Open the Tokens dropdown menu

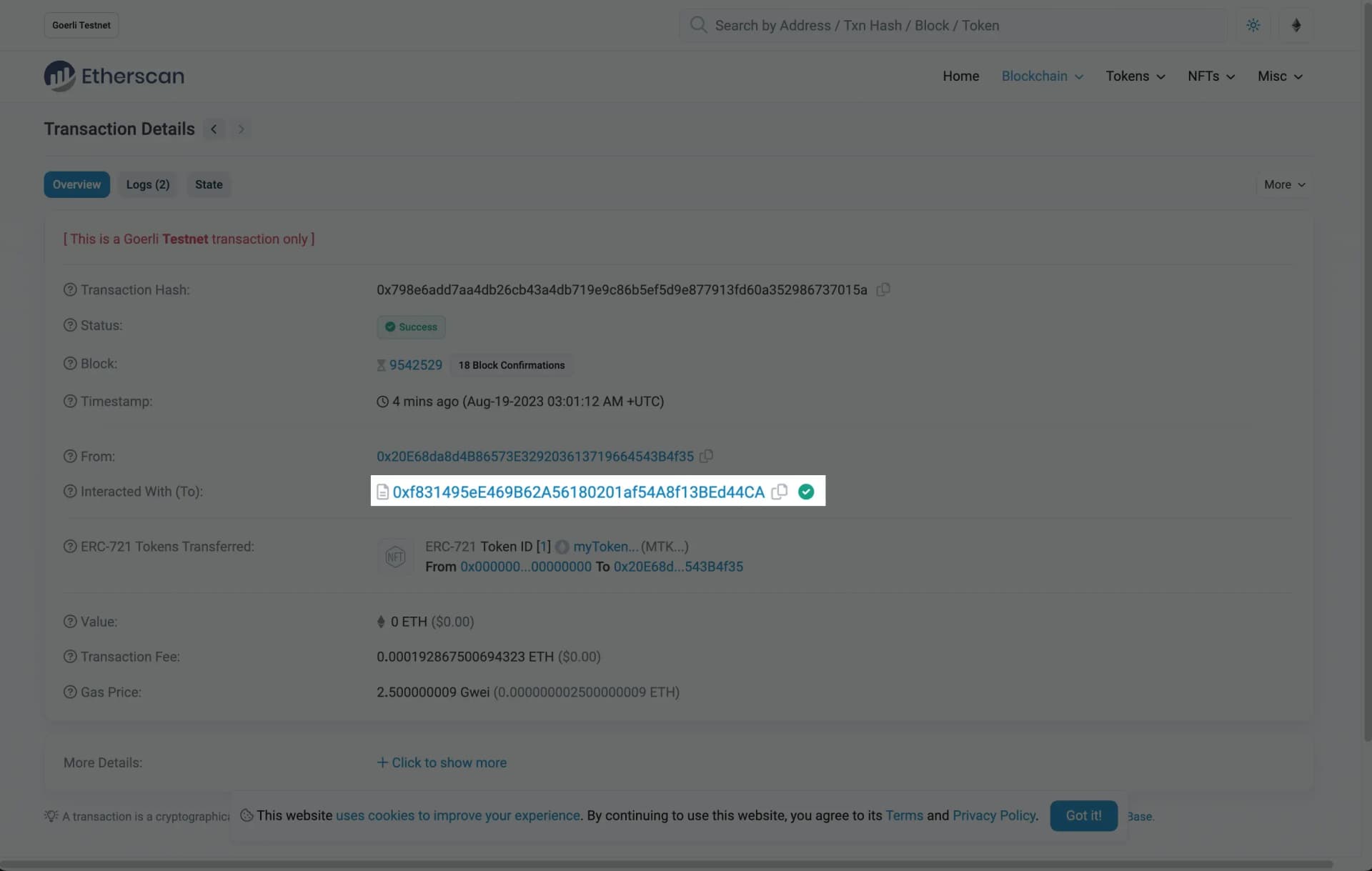point(1135,76)
